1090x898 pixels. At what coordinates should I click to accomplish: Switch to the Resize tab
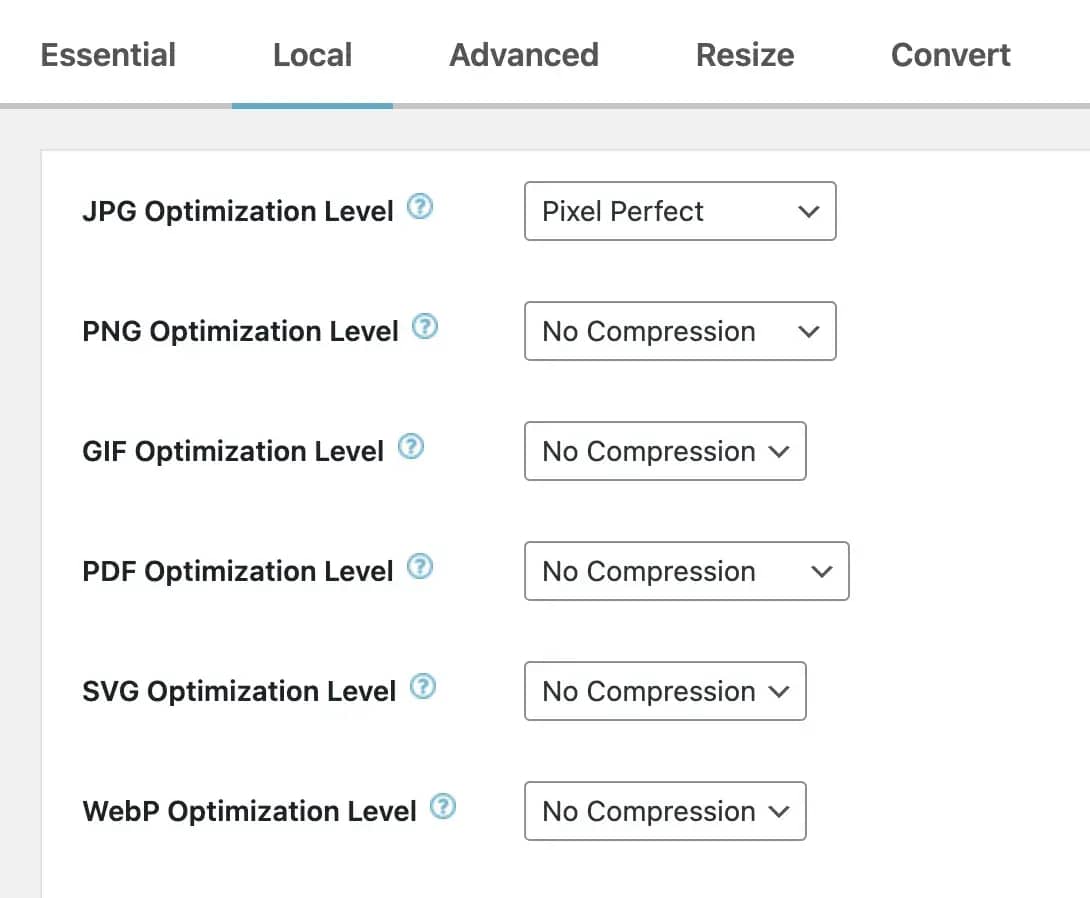coord(745,55)
